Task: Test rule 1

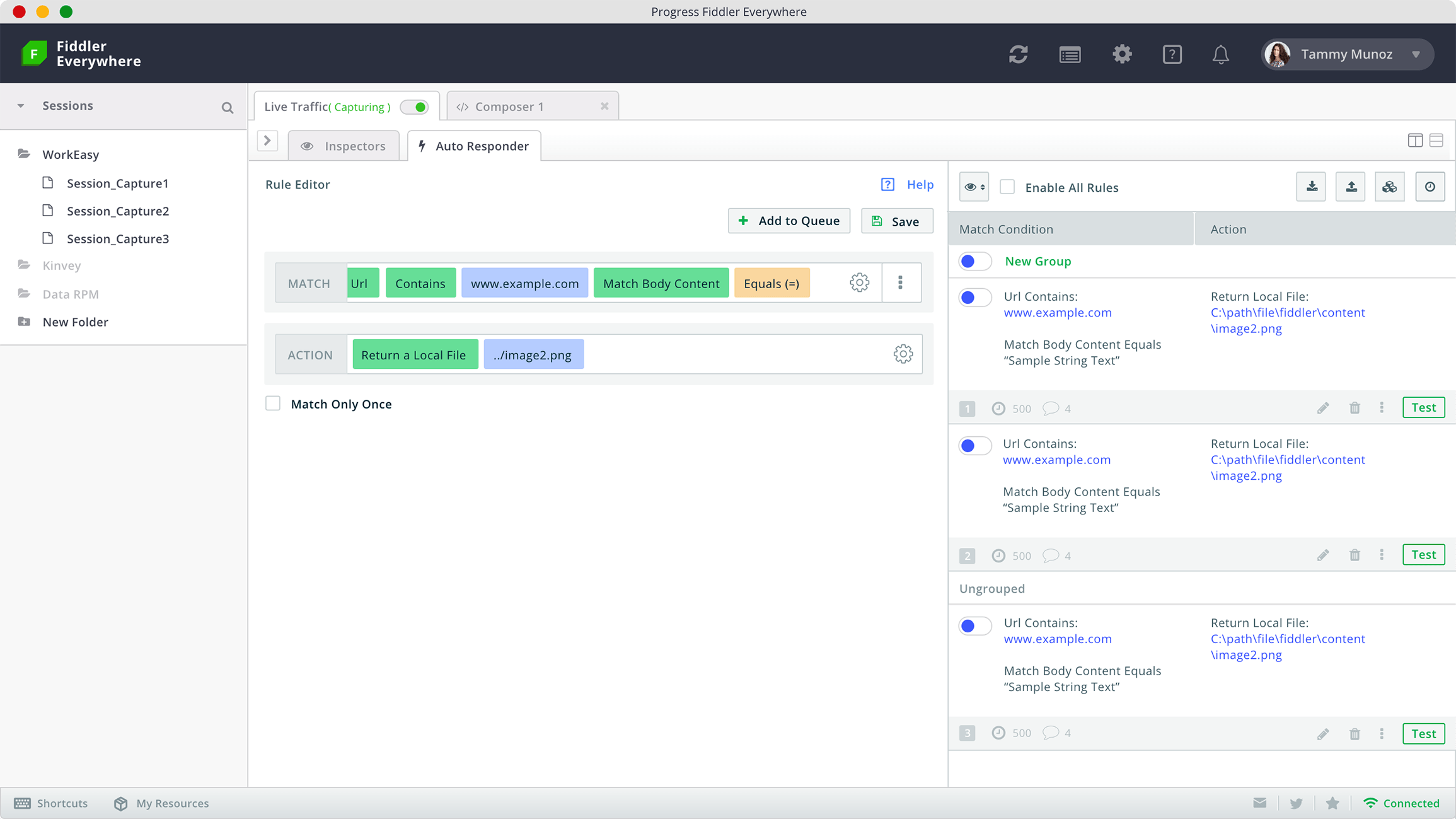Action: click(x=1424, y=407)
